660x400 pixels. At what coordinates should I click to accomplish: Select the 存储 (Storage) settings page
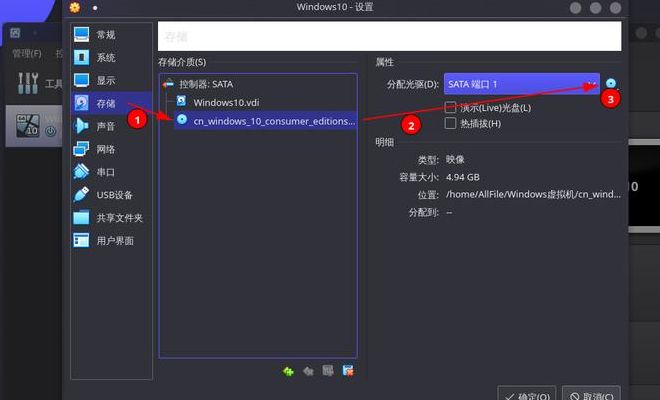pos(112,103)
